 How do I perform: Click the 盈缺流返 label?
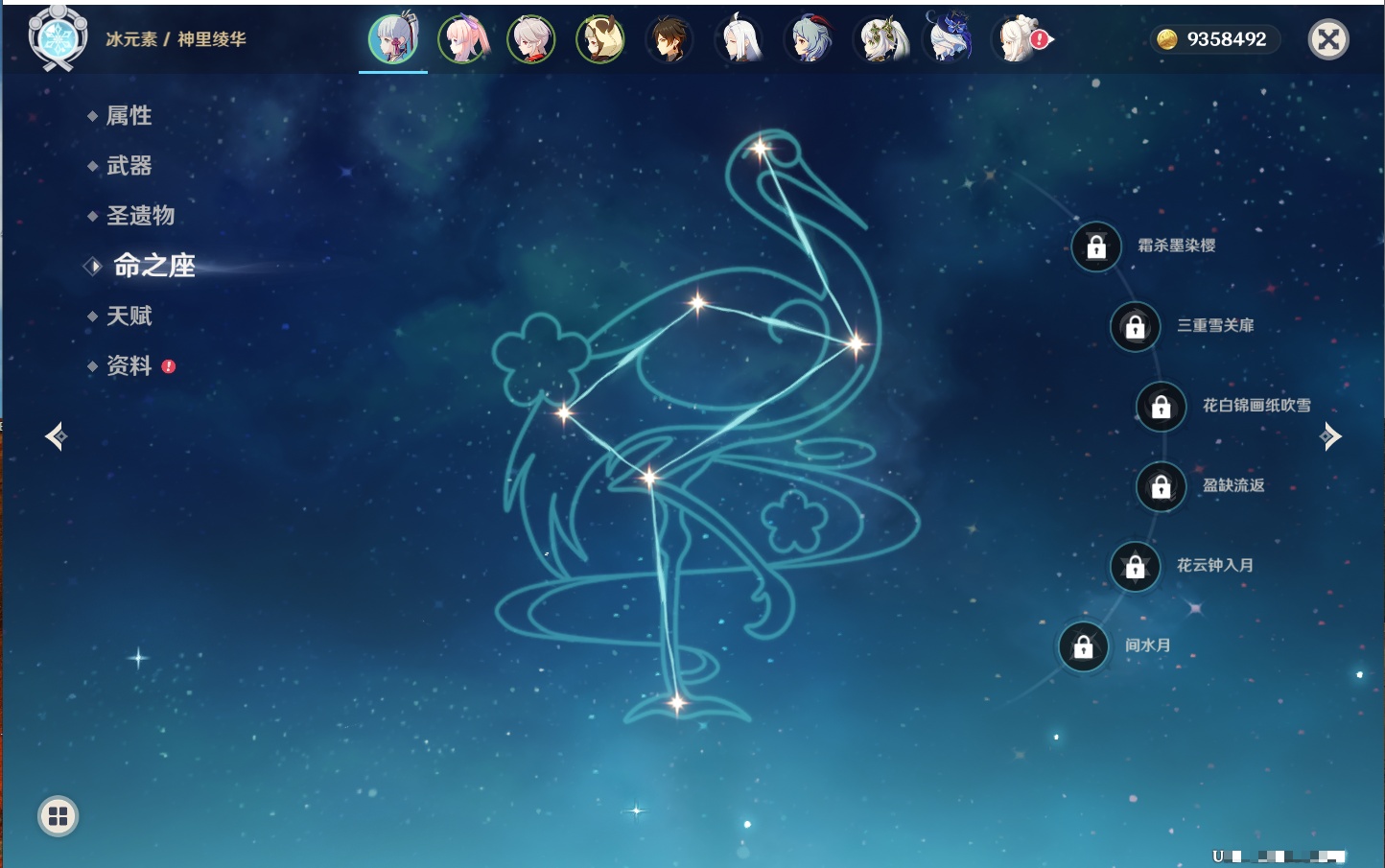pos(1234,485)
